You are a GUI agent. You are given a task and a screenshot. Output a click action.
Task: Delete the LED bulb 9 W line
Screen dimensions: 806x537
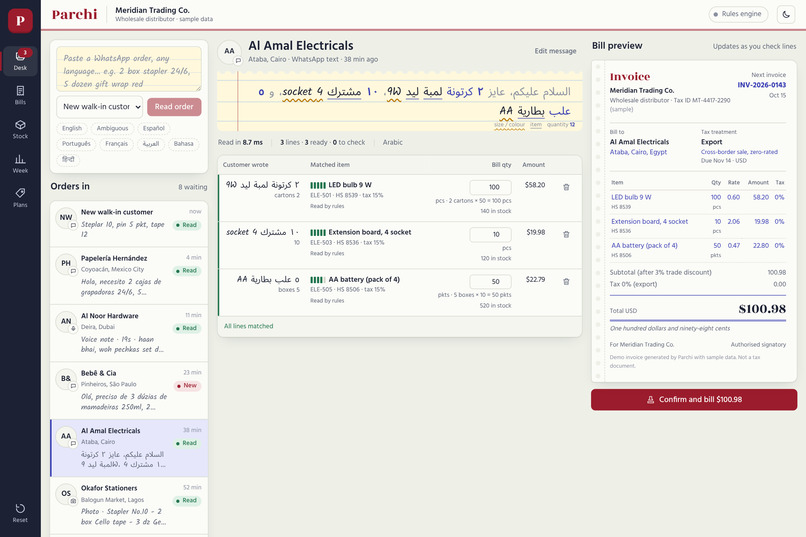coord(566,187)
